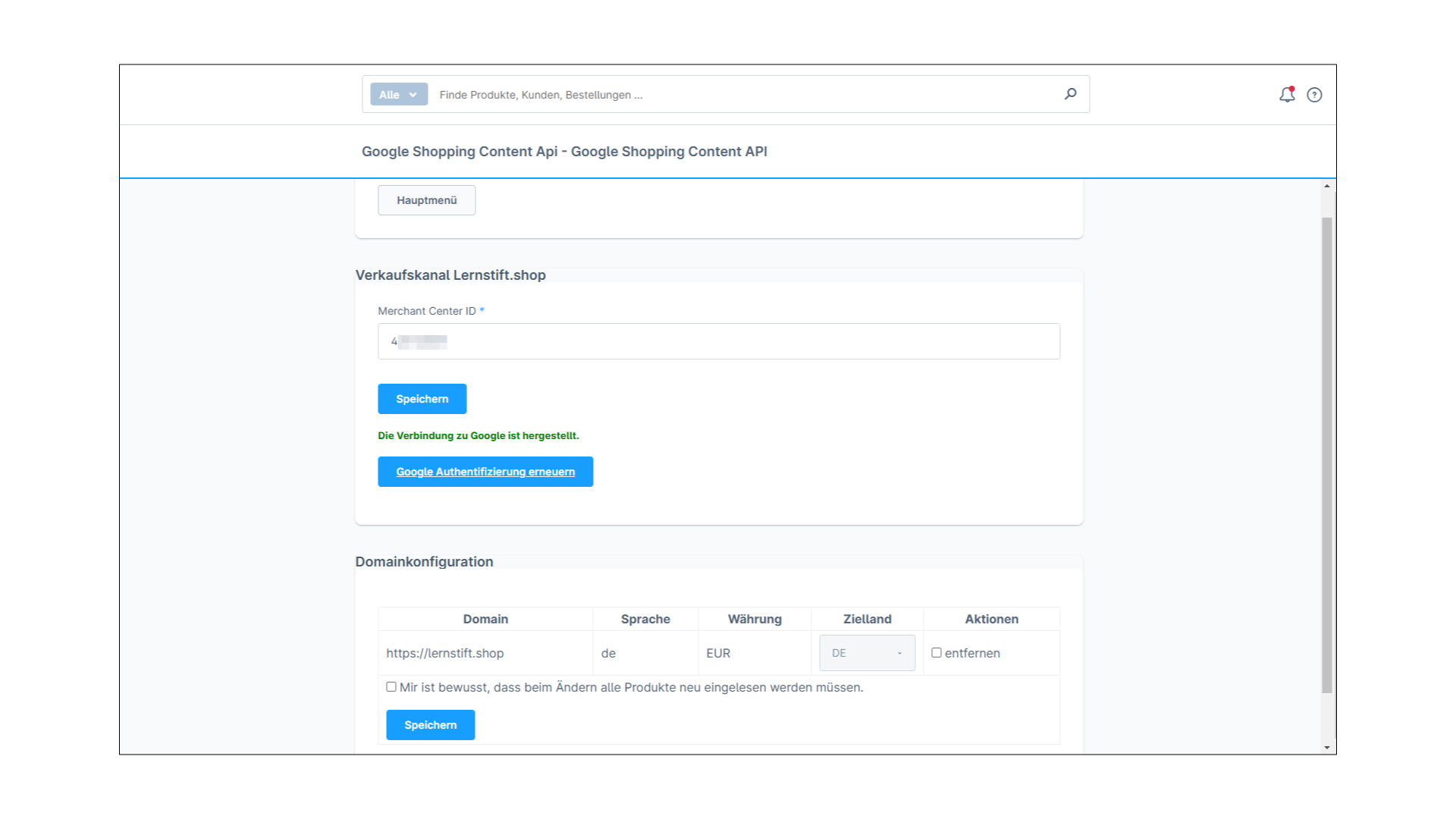
Task: Click the Zielland column header
Action: 868,619
